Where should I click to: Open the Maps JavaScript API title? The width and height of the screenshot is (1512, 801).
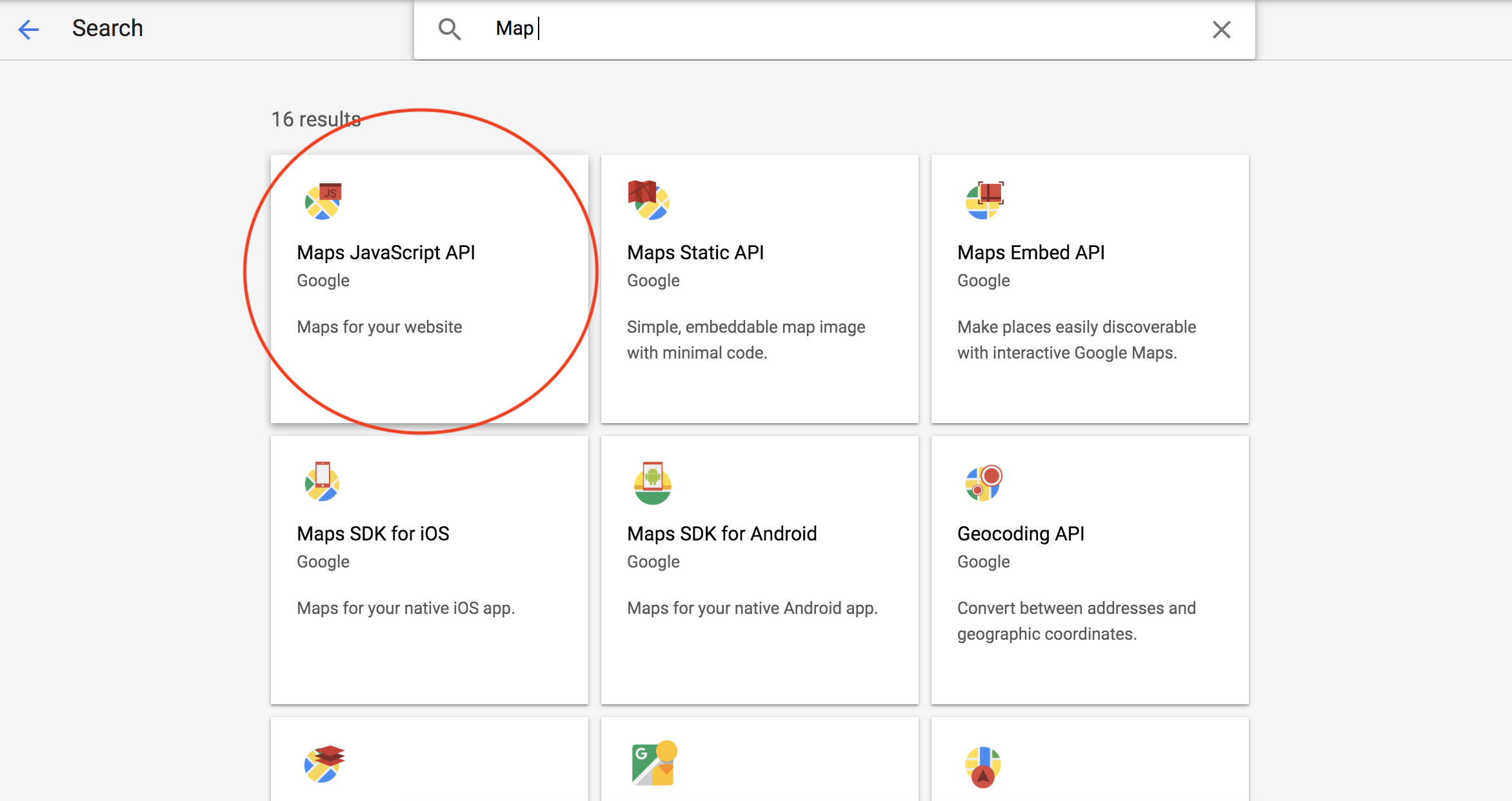(386, 252)
